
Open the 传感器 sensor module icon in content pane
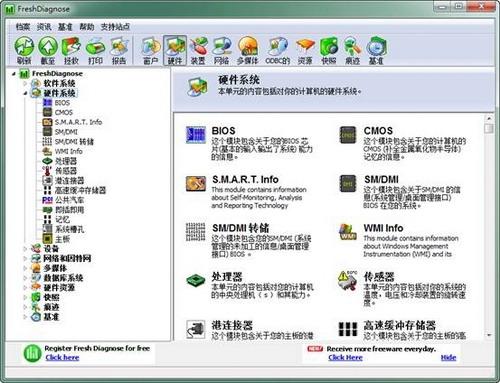click(x=348, y=280)
